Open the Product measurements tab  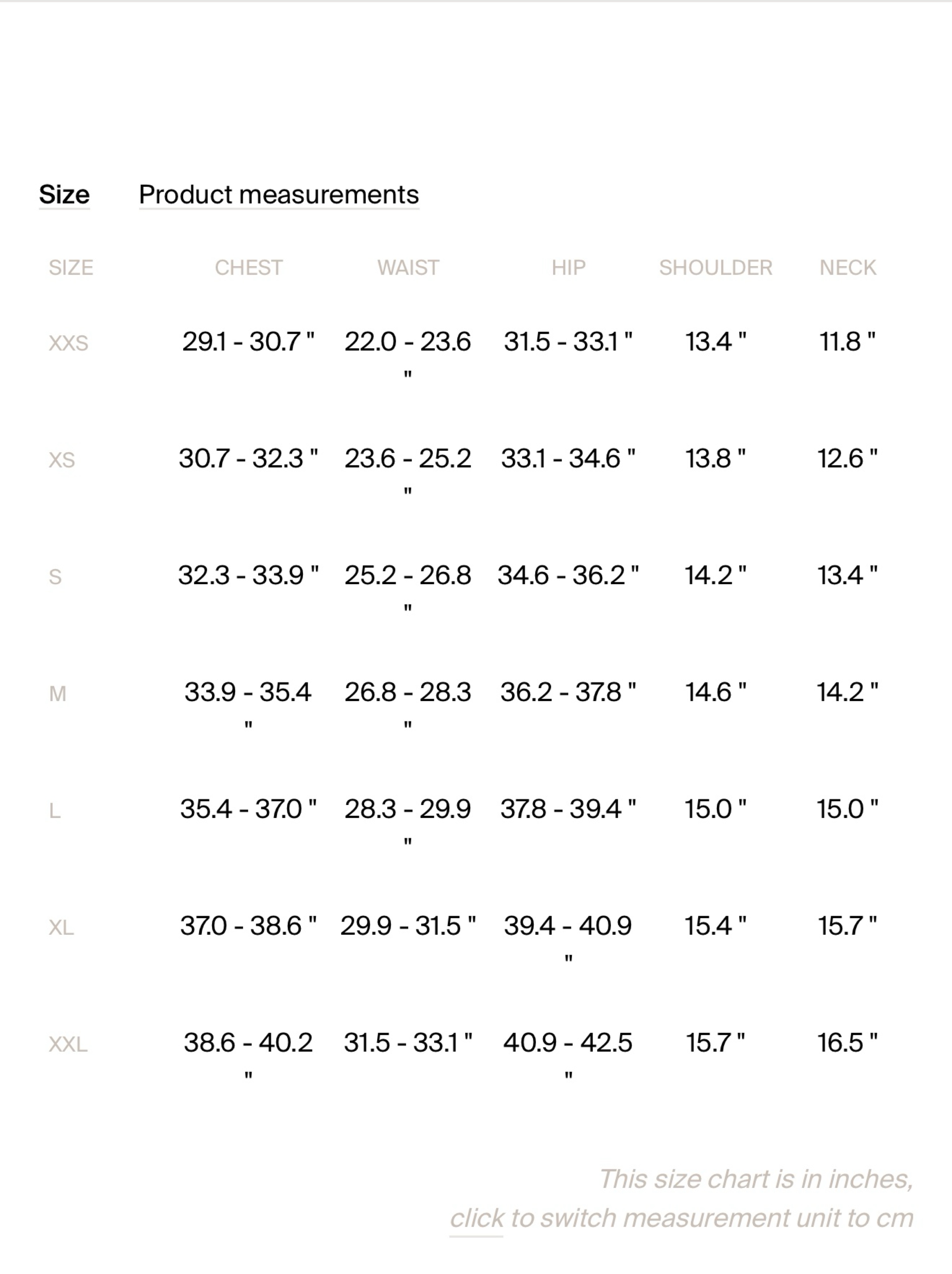tap(279, 195)
